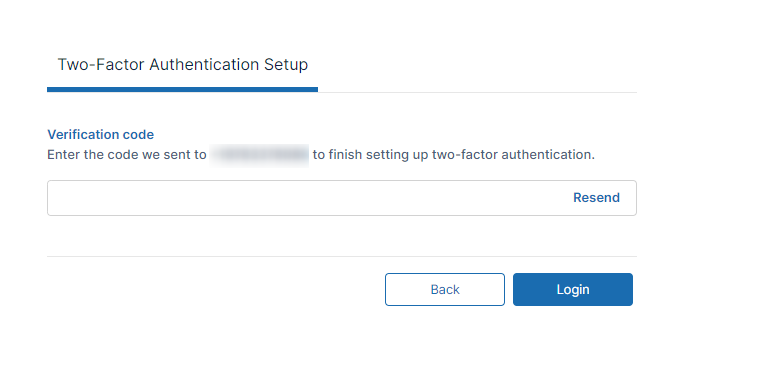This screenshot has width=761, height=389.
Task: Click the left edge of the verification input
Action: pos(51,198)
